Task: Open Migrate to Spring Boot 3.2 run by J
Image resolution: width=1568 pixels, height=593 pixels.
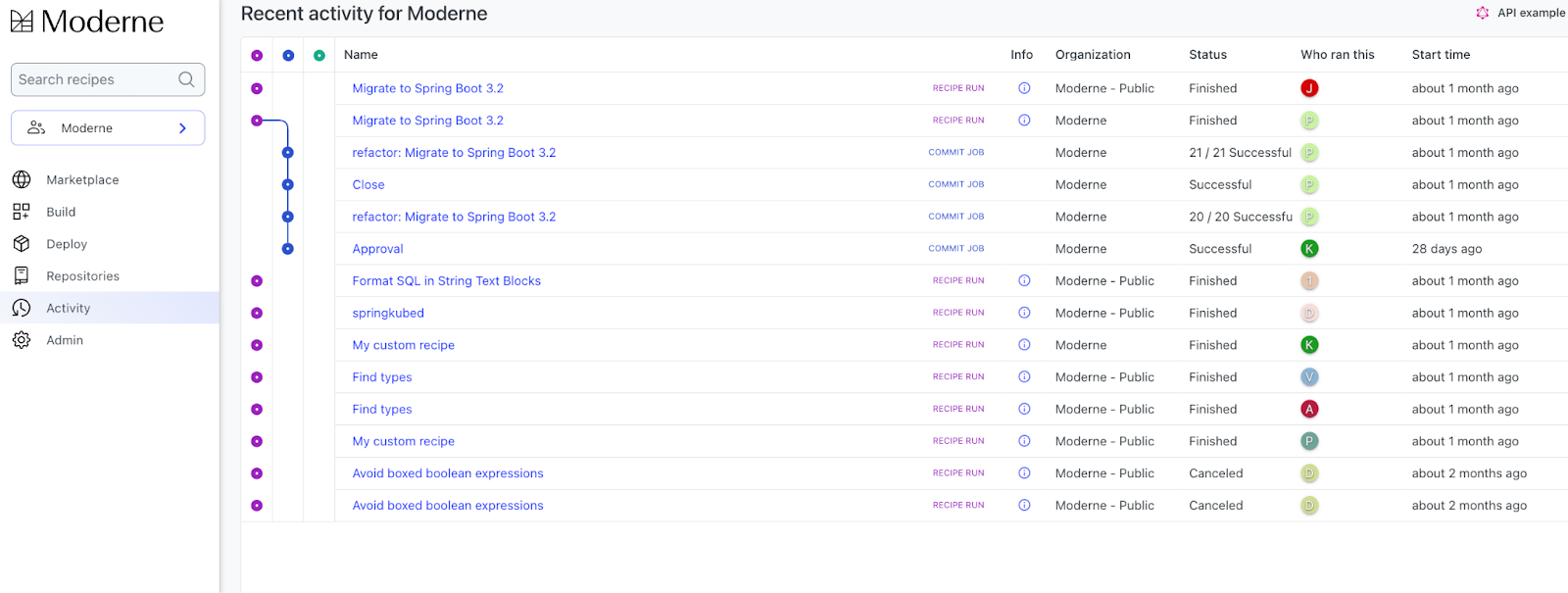Action: 428,88
